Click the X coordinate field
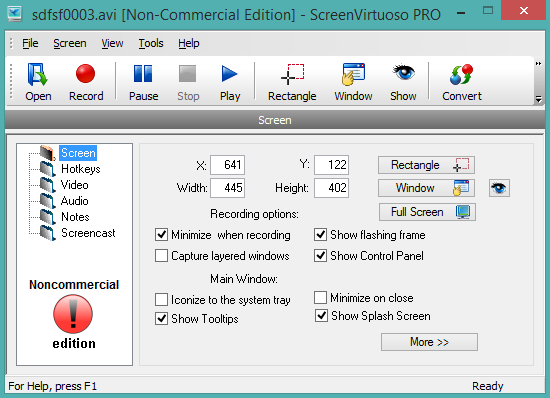The height and width of the screenshot is (398, 550). pos(227,165)
